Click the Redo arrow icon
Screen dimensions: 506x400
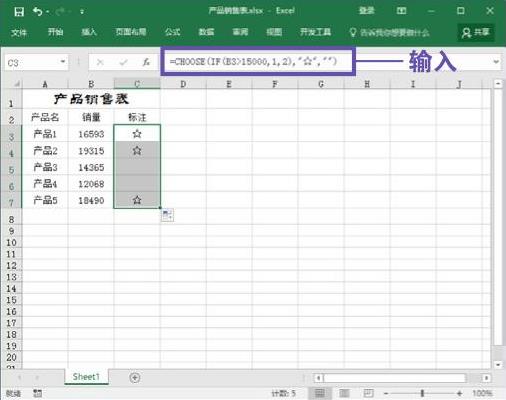pyautogui.click(x=60, y=12)
